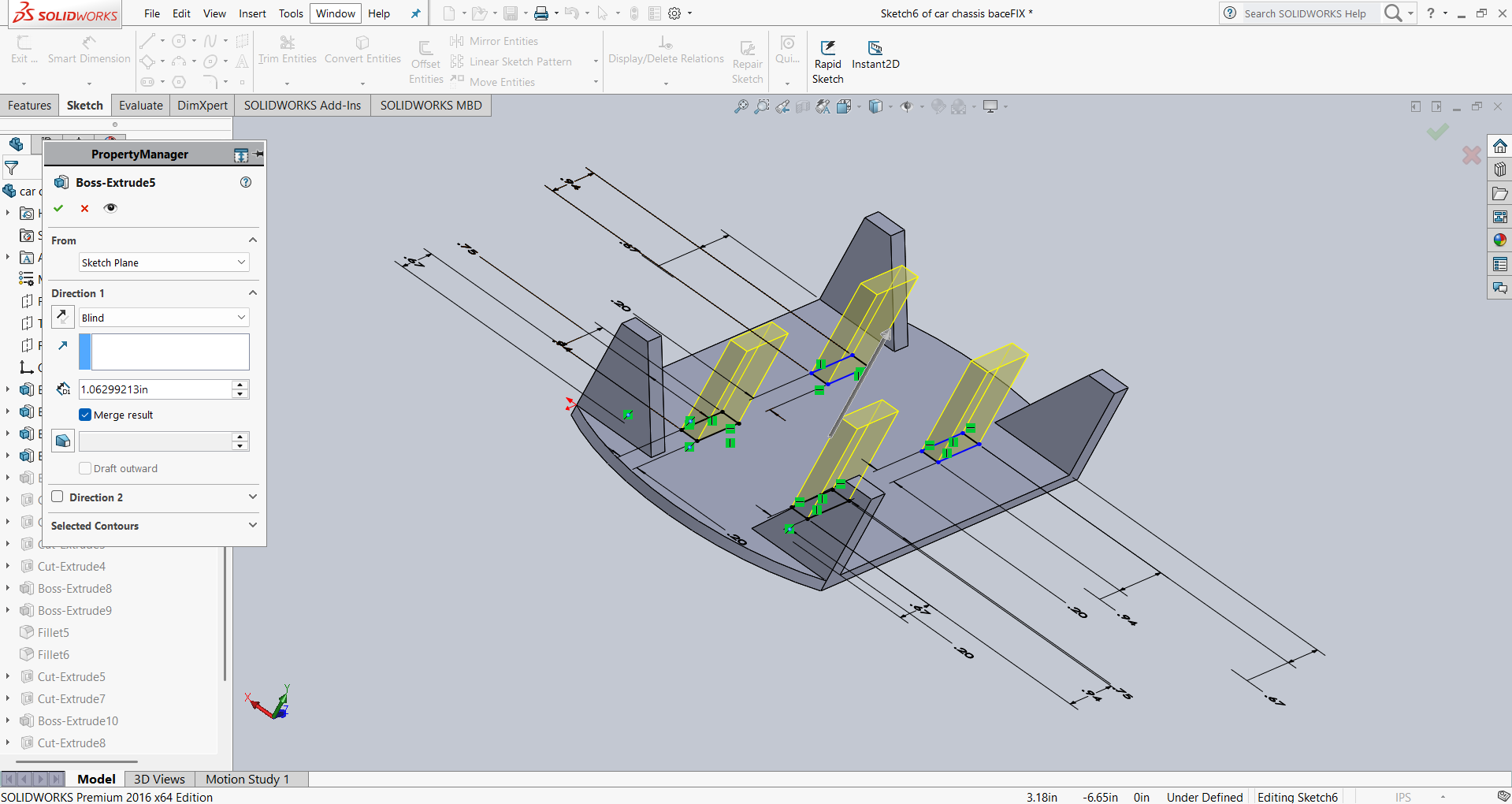
Task: Open the PropertyManager help question icon
Action: (x=246, y=182)
